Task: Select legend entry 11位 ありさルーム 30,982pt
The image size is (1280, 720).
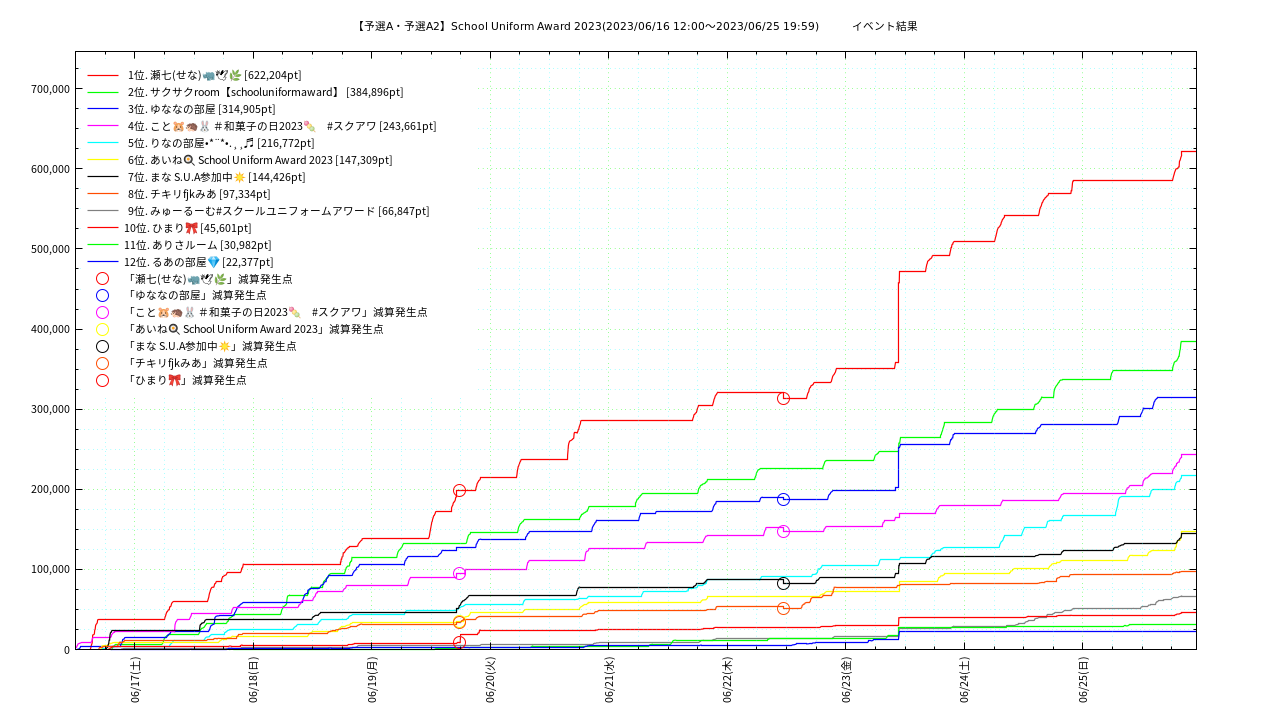Action: click(x=198, y=245)
